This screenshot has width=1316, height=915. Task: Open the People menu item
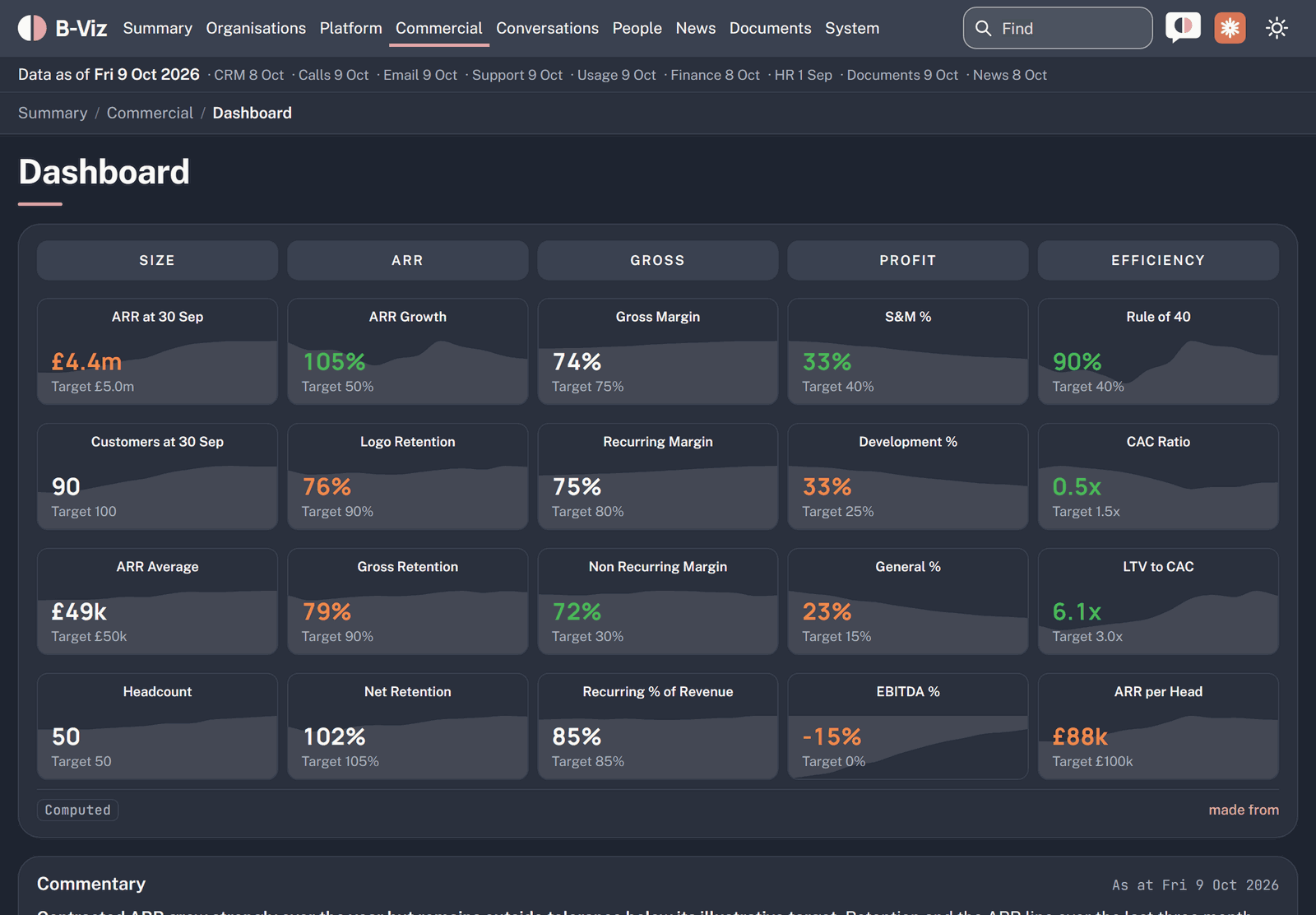[x=637, y=28]
